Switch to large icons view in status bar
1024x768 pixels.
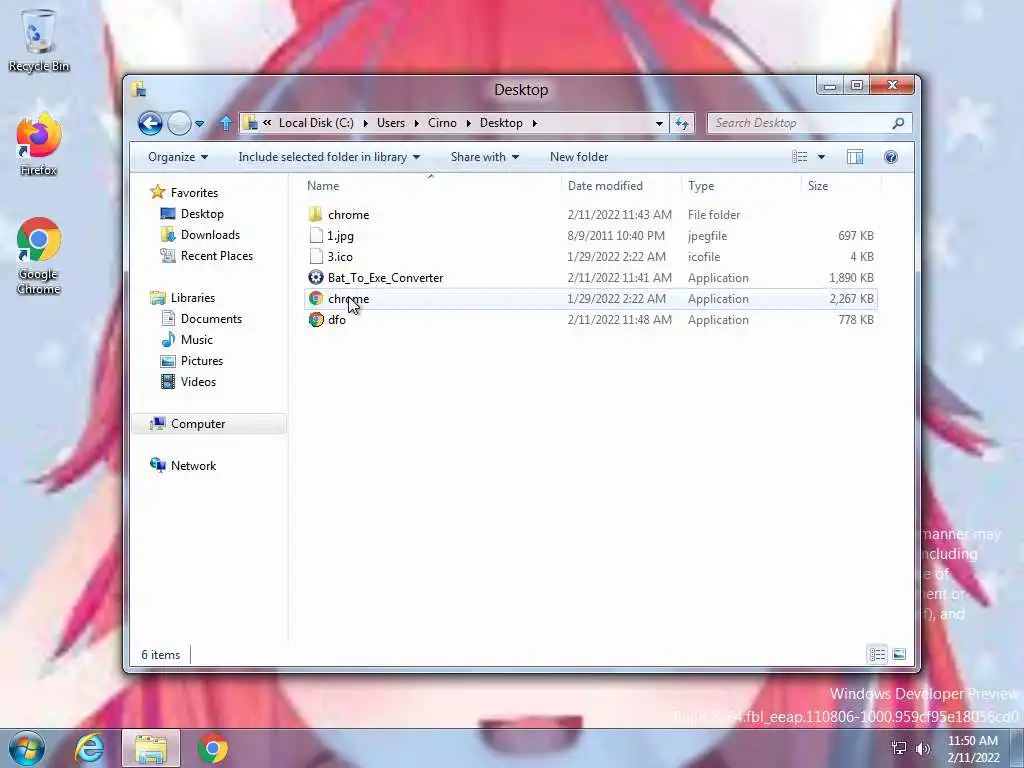(x=899, y=654)
